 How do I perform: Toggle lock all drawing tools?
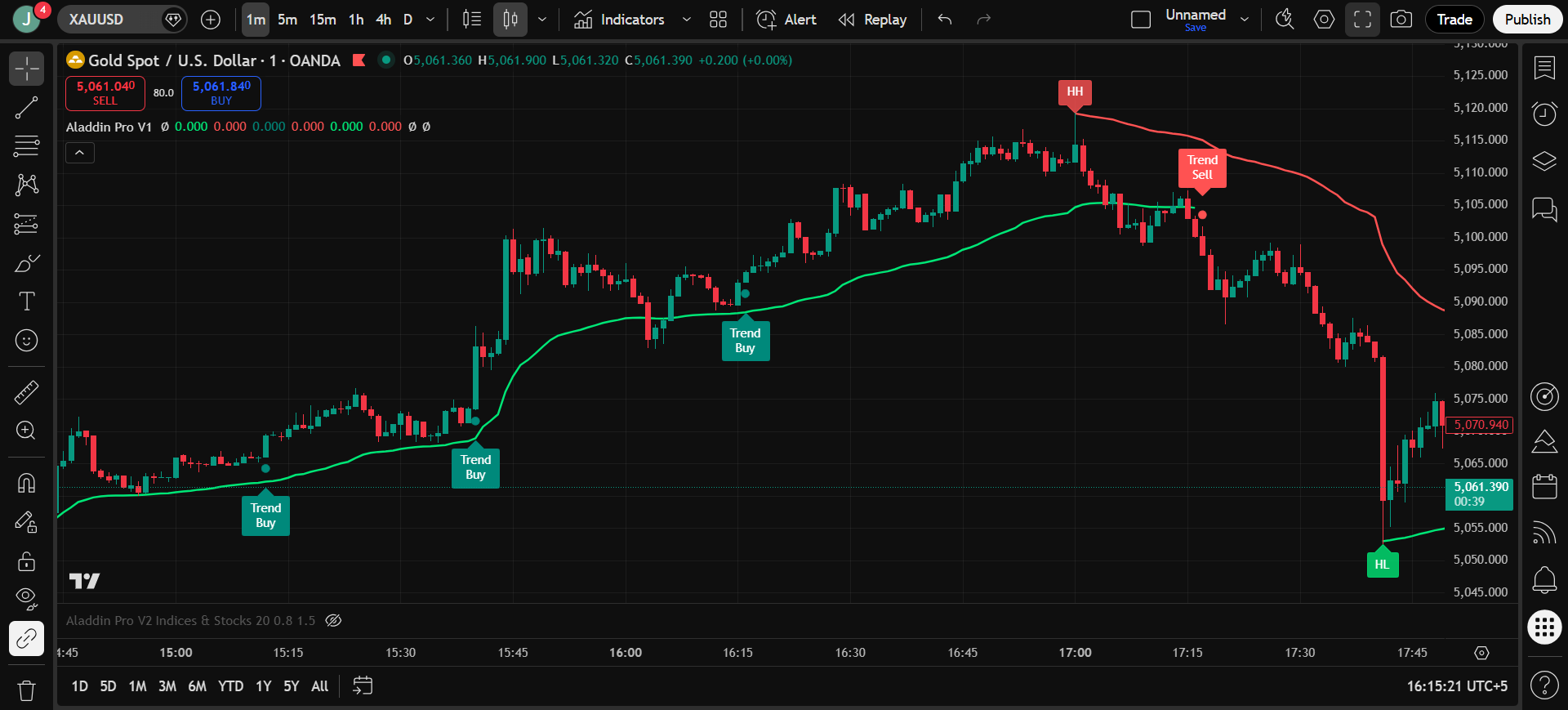[x=26, y=562]
